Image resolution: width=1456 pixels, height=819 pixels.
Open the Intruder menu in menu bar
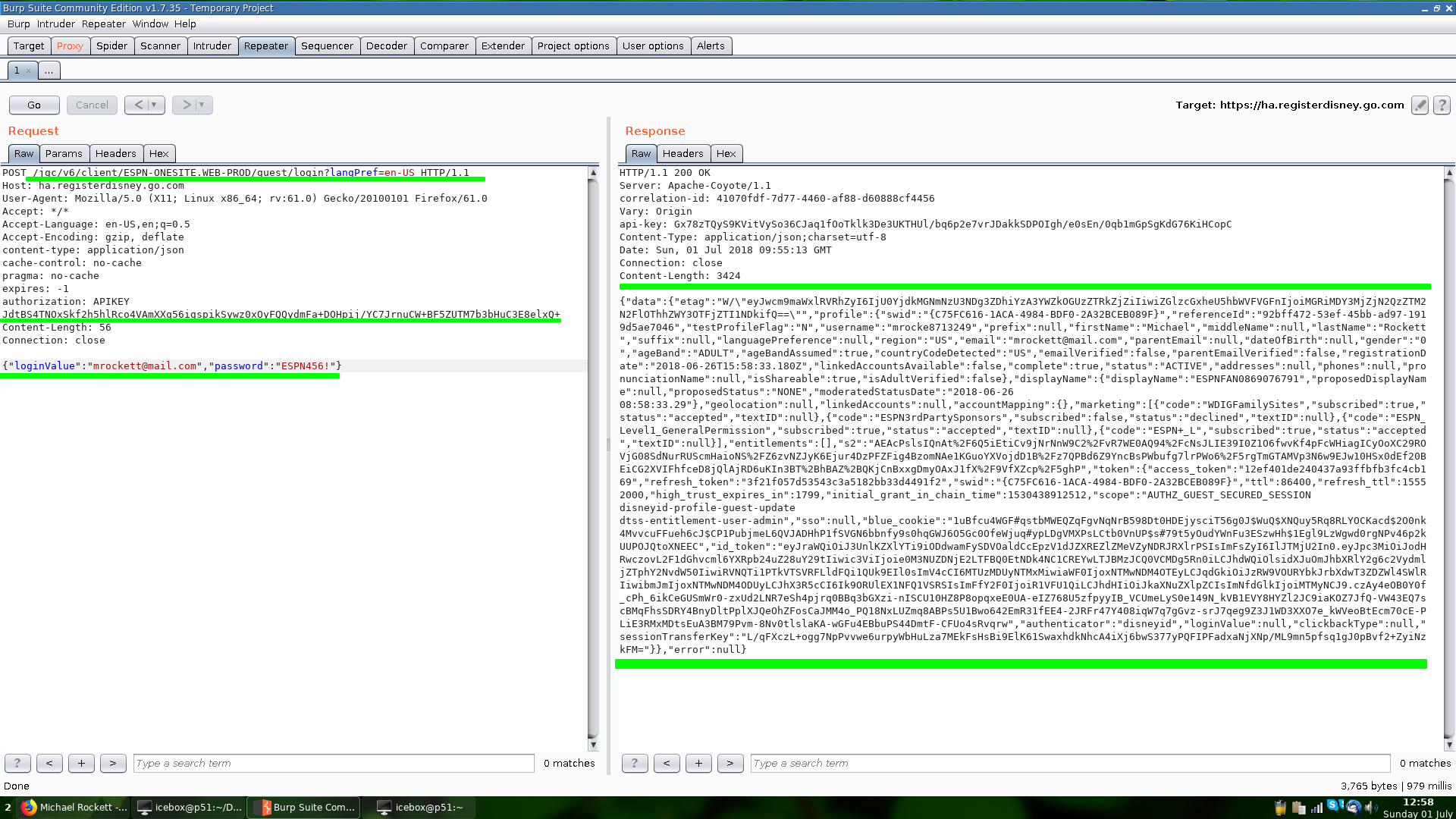click(55, 24)
